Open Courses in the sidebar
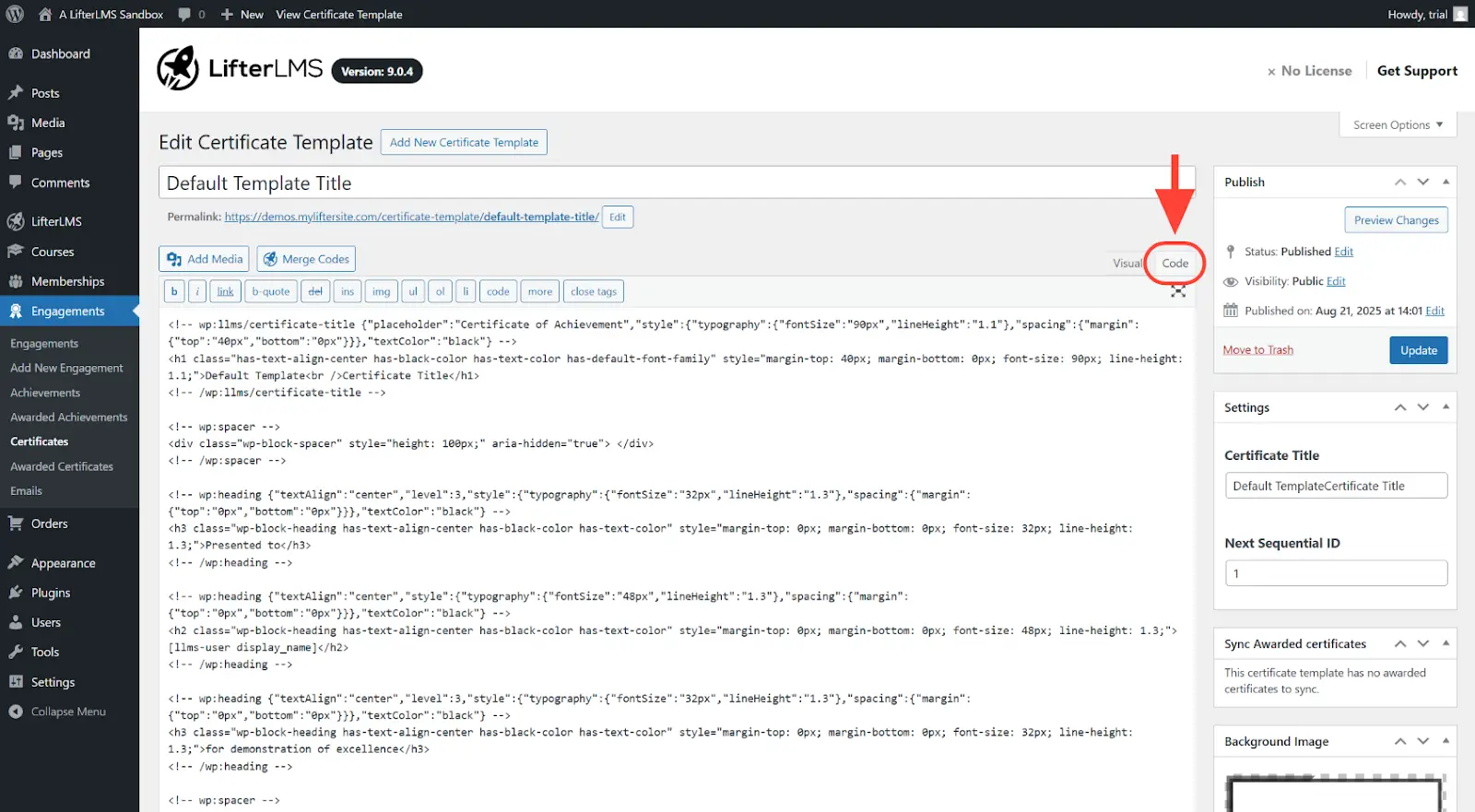 (x=53, y=252)
